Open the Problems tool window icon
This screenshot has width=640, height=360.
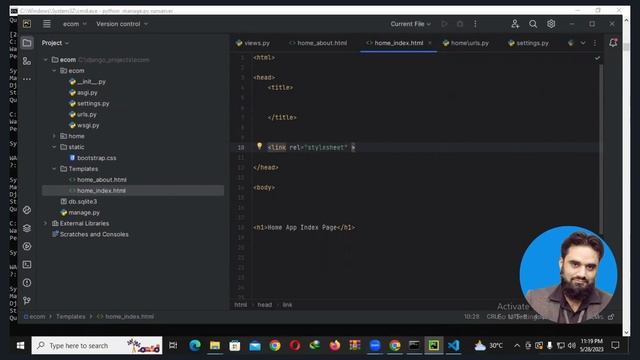[27, 282]
